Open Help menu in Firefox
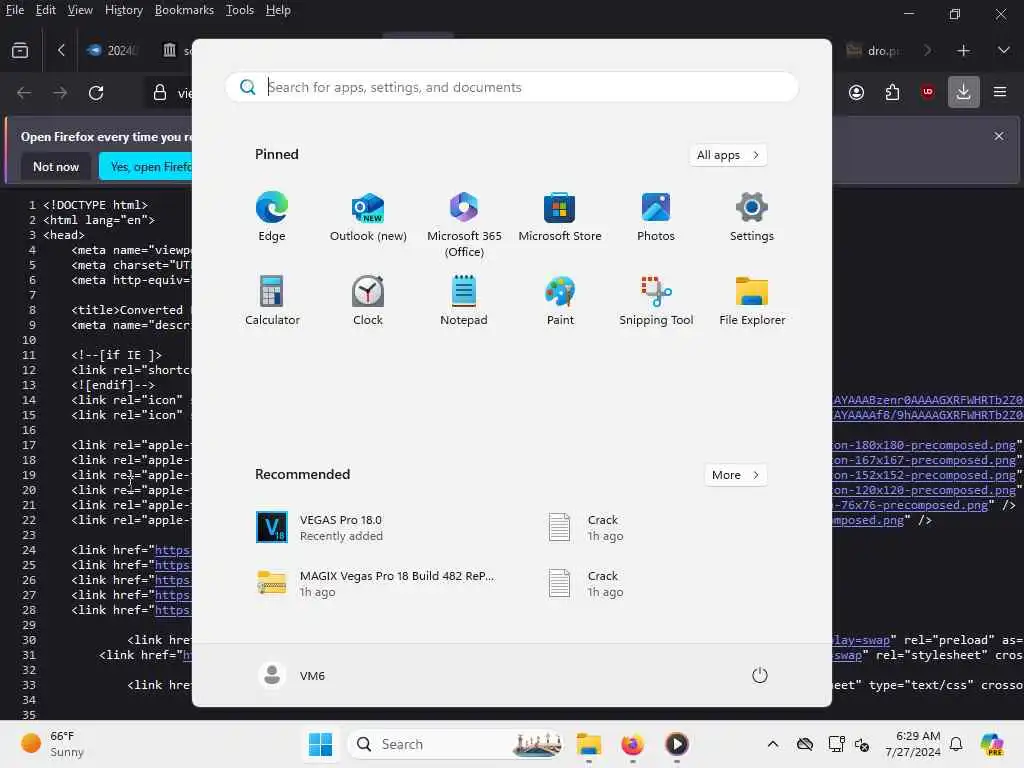Viewport: 1024px width, 768px height. 278,10
